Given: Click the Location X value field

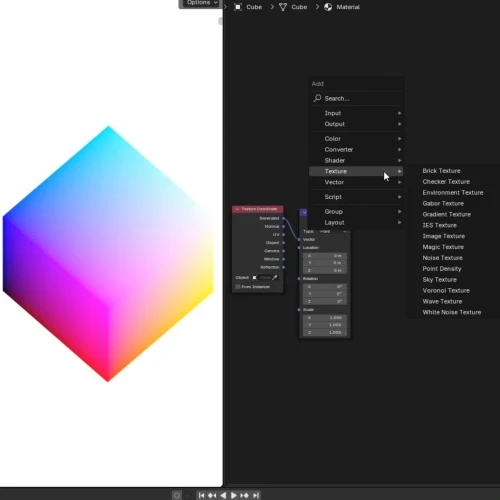Looking at the screenshot, I should tap(325, 256).
